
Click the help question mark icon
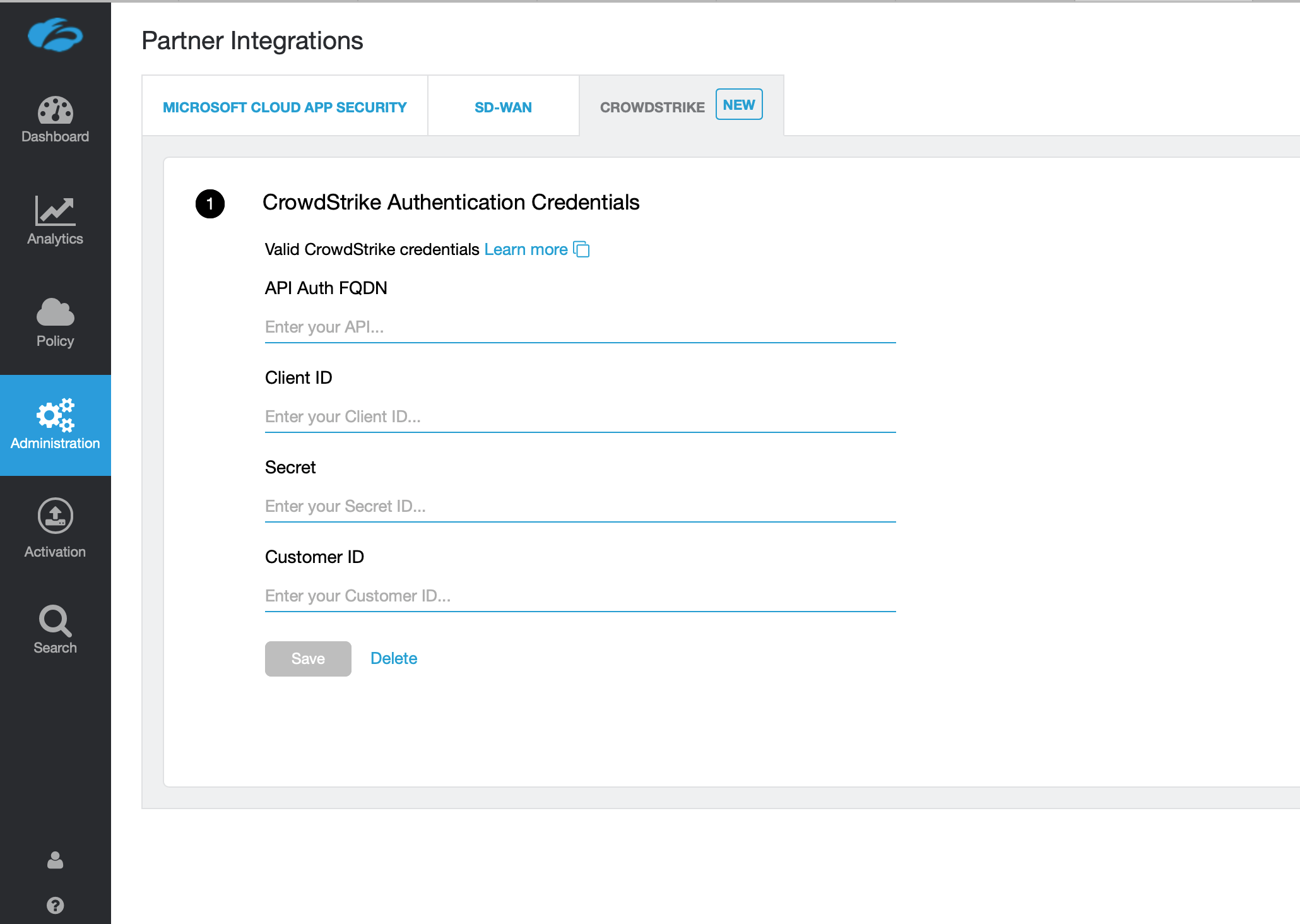[x=56, y=905]
